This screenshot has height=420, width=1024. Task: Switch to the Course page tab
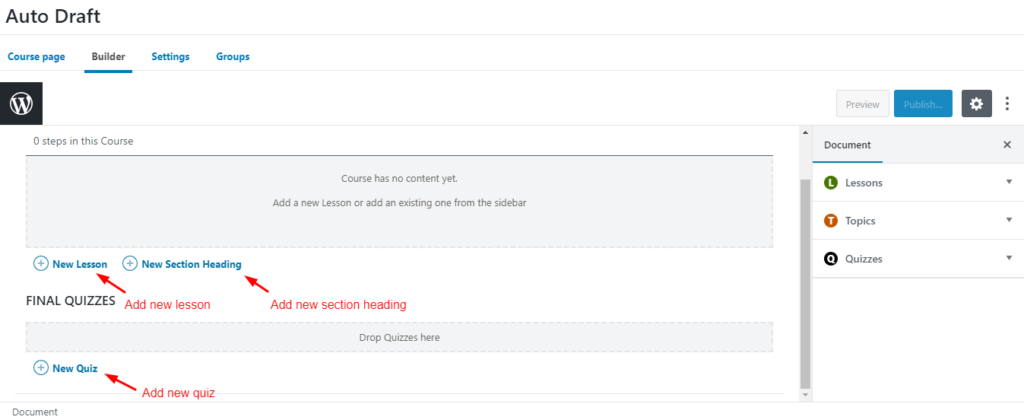(37, 57)
